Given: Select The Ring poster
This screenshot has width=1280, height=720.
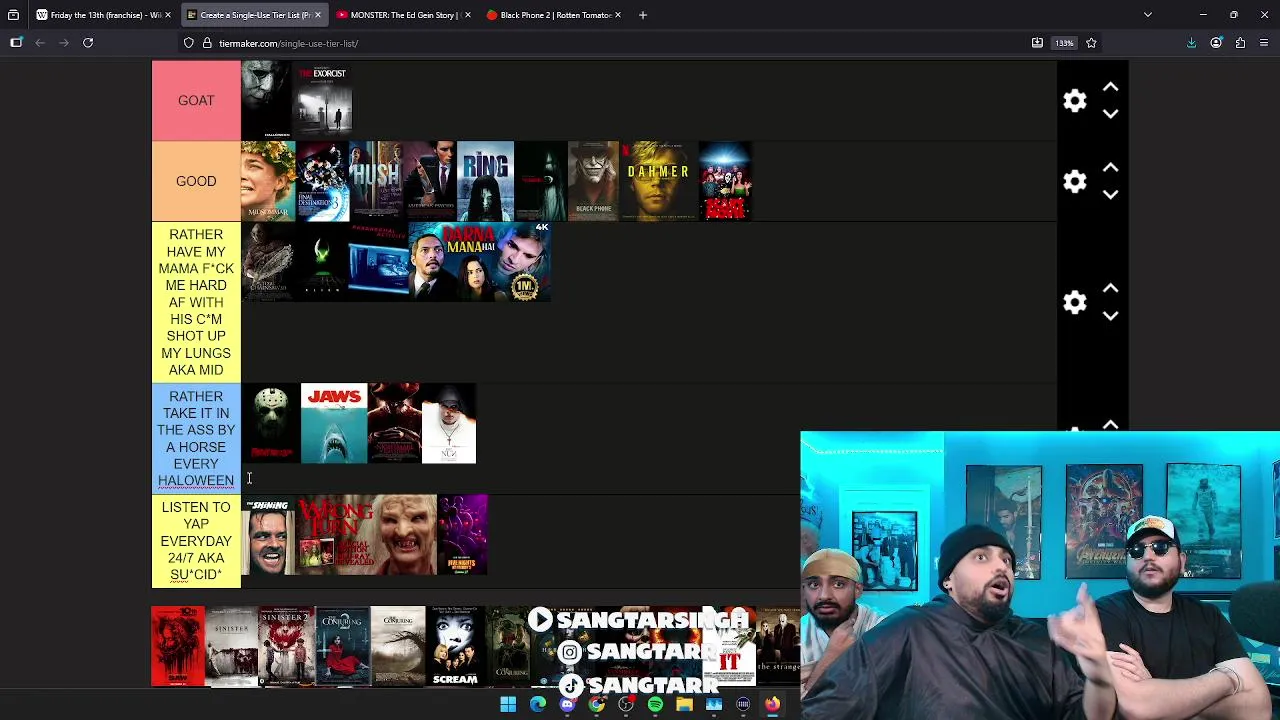Looking at the screenshot, I should click(x=485, y=181).
